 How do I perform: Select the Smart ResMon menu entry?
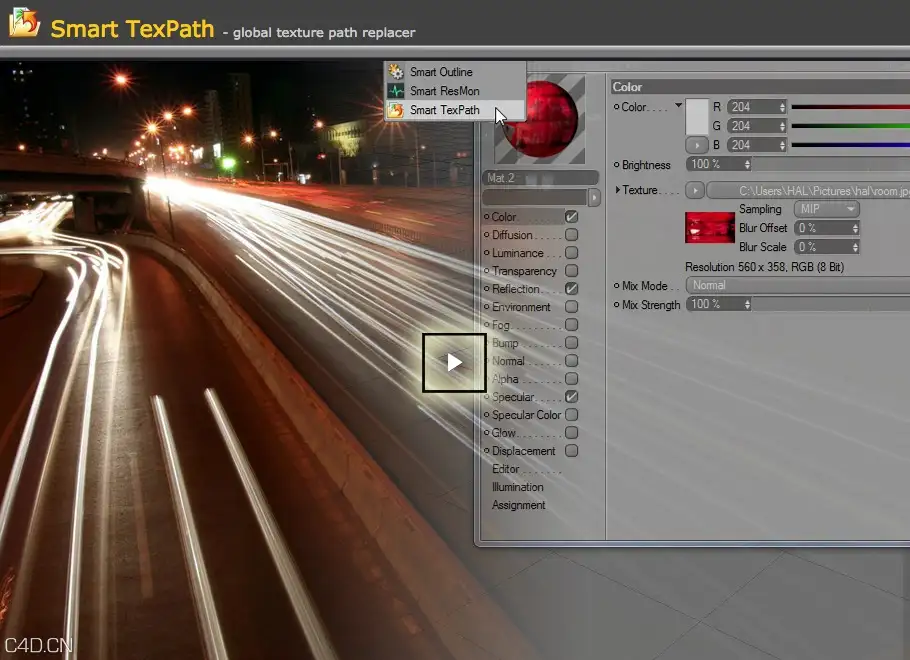454,91
